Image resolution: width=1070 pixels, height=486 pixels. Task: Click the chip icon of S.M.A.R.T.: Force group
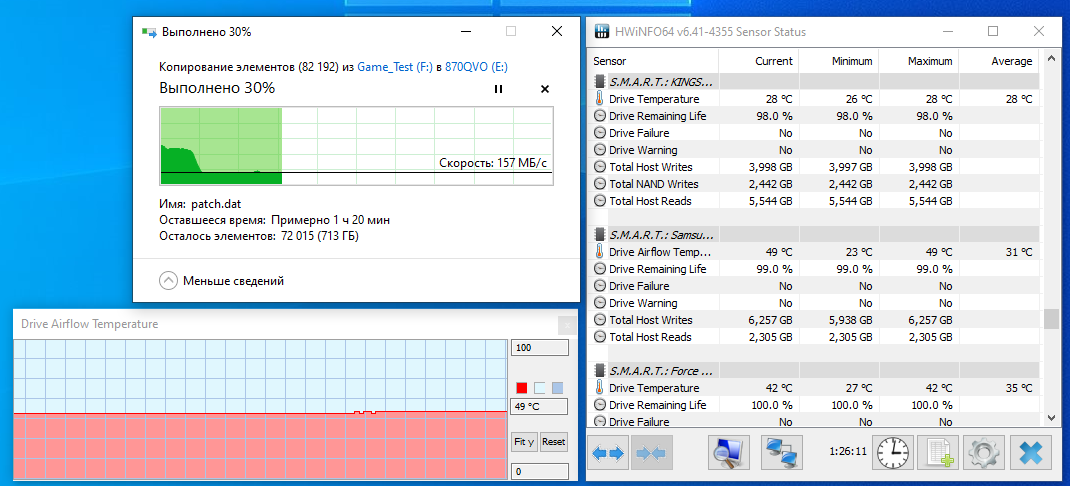[599, 371]
